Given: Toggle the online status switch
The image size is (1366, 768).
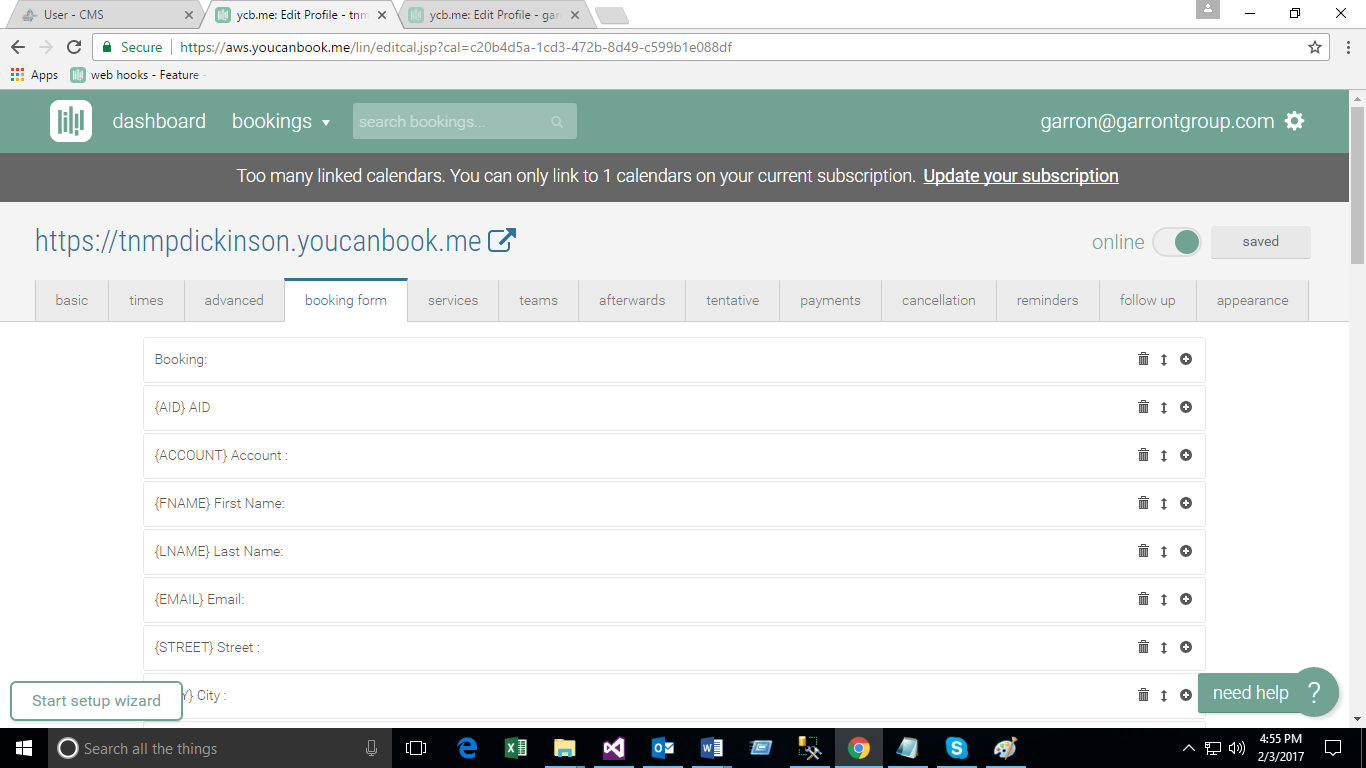Looking at the screenshot, I should 1176,242.
